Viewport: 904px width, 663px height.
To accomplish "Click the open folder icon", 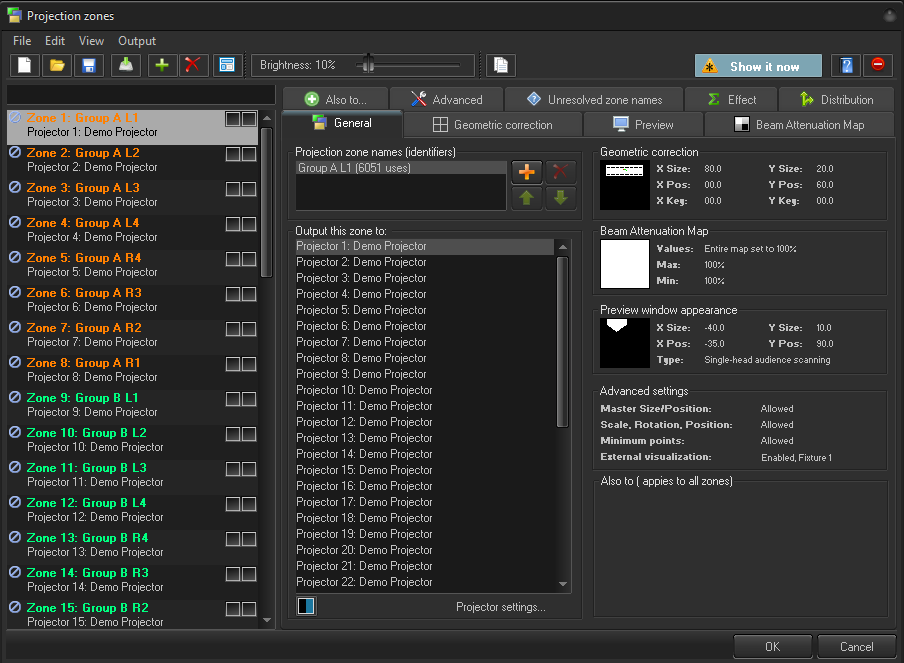I will pyautogui.click(x=57, y=66).
